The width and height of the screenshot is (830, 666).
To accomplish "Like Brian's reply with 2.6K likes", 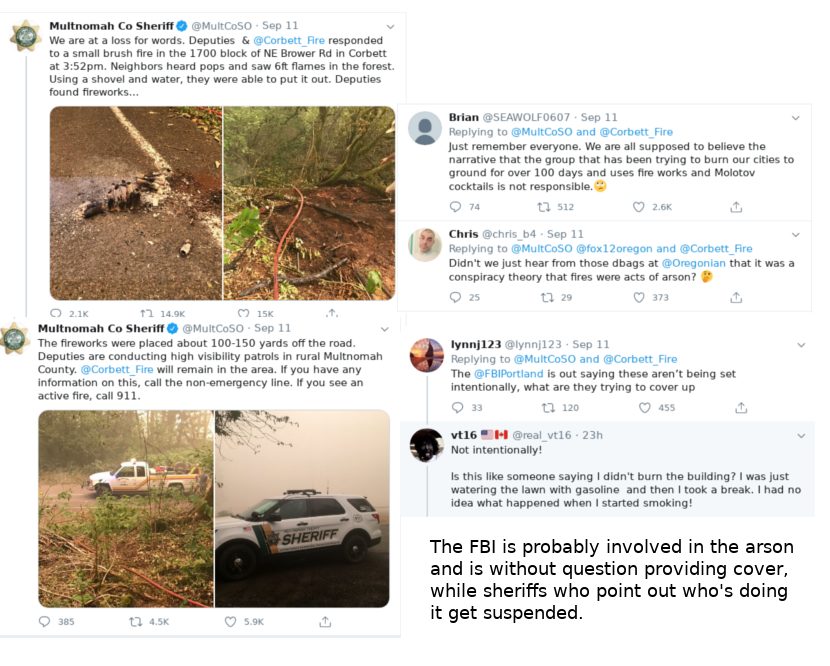I will pyautogui.click(x=638, y=207).
